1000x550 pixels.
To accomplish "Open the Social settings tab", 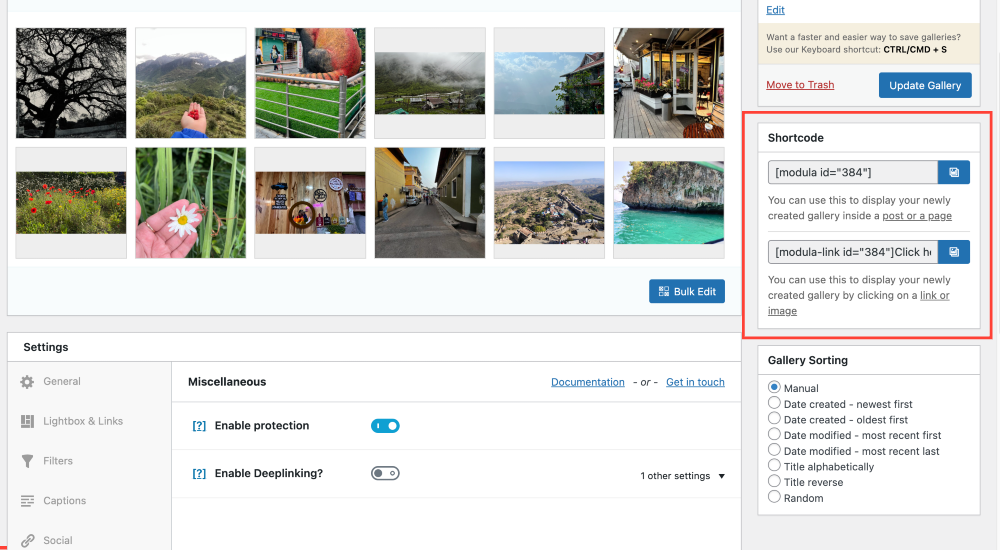I will (57, 540).
